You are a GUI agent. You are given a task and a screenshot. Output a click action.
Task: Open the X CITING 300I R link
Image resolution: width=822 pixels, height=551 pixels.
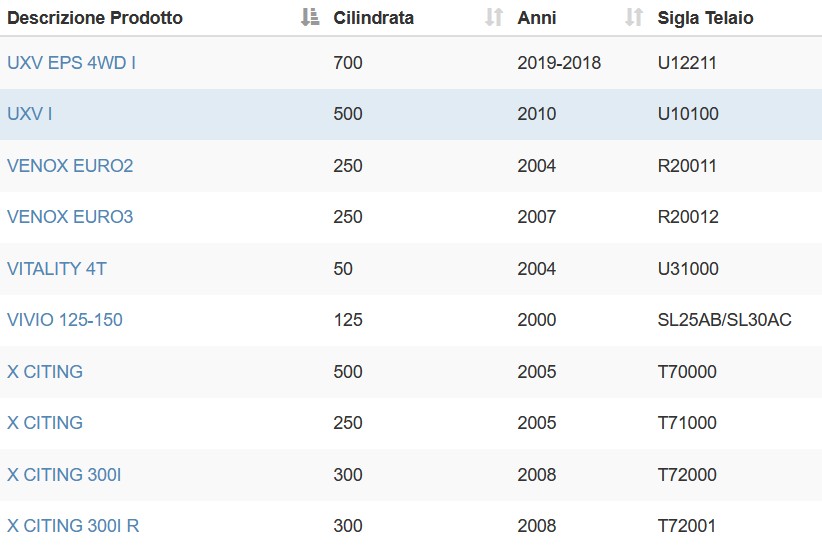(73, 525)
